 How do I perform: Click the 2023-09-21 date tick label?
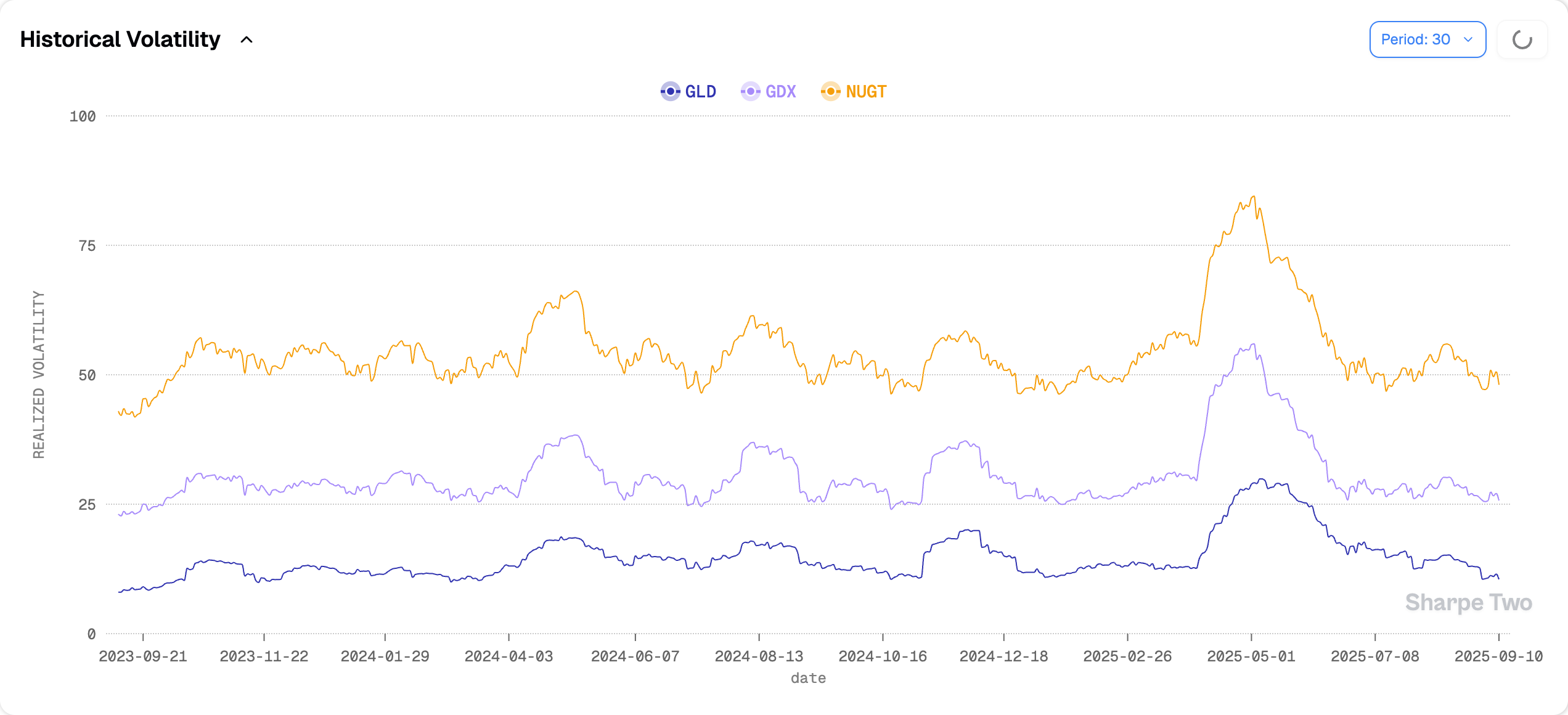tap(143, 656)
